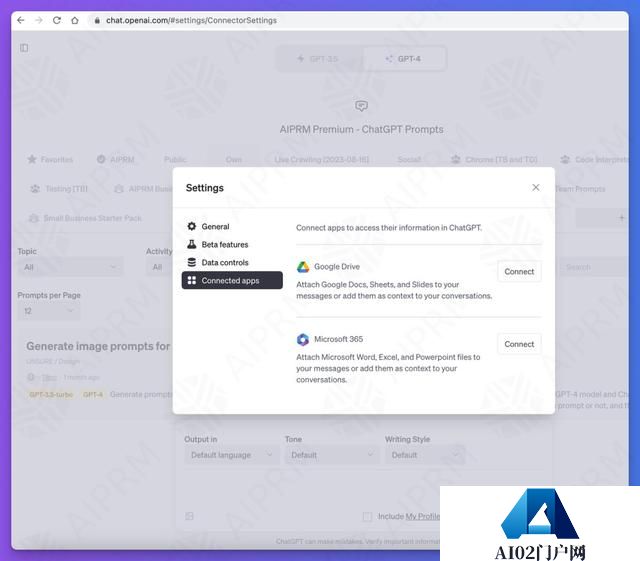
Task: Open the Team Prompts tab
Action: pos(580,189)
